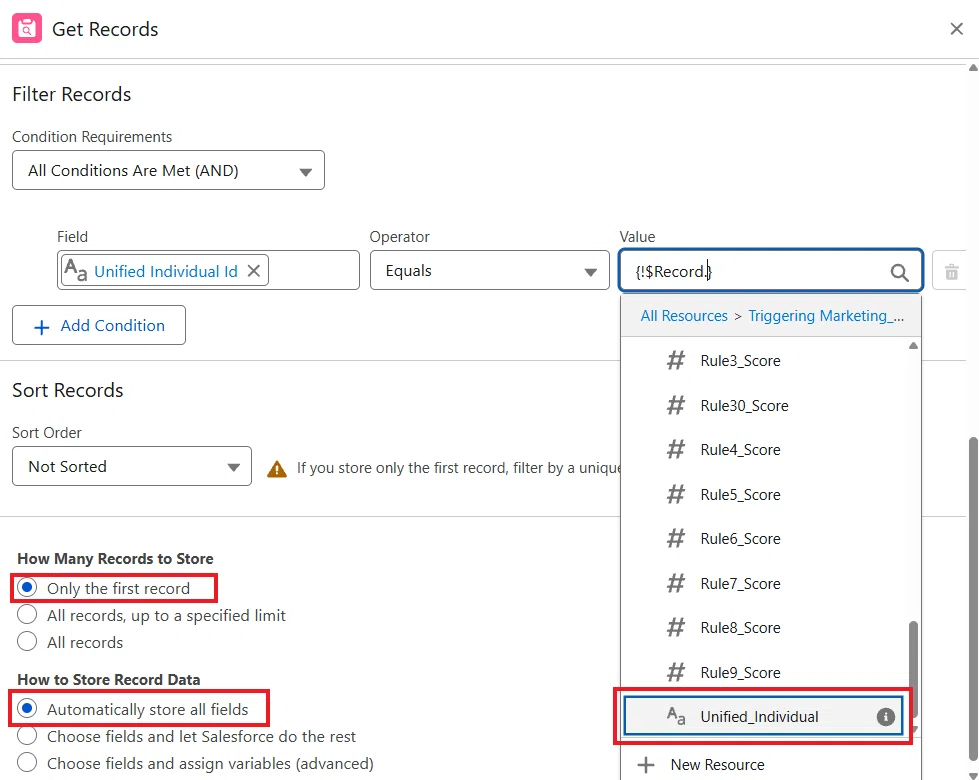Click the warning triangle icon by Sort Order
979x780 pixels.
[x=277, y=468]
